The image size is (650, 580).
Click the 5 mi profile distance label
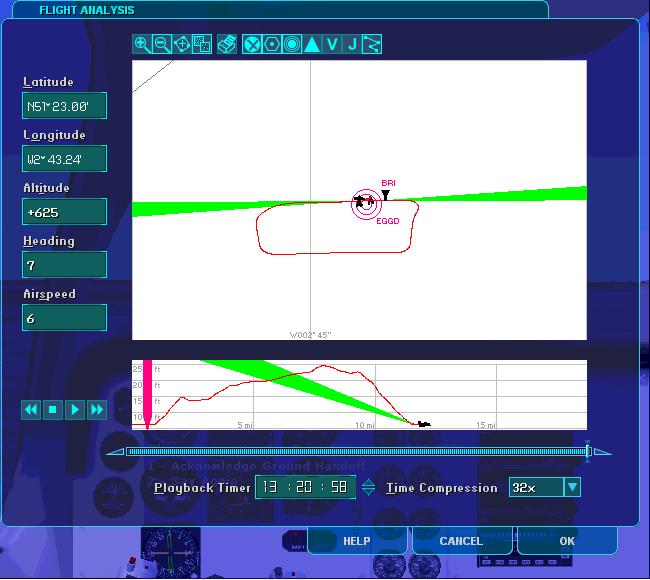tap(245, 425)
